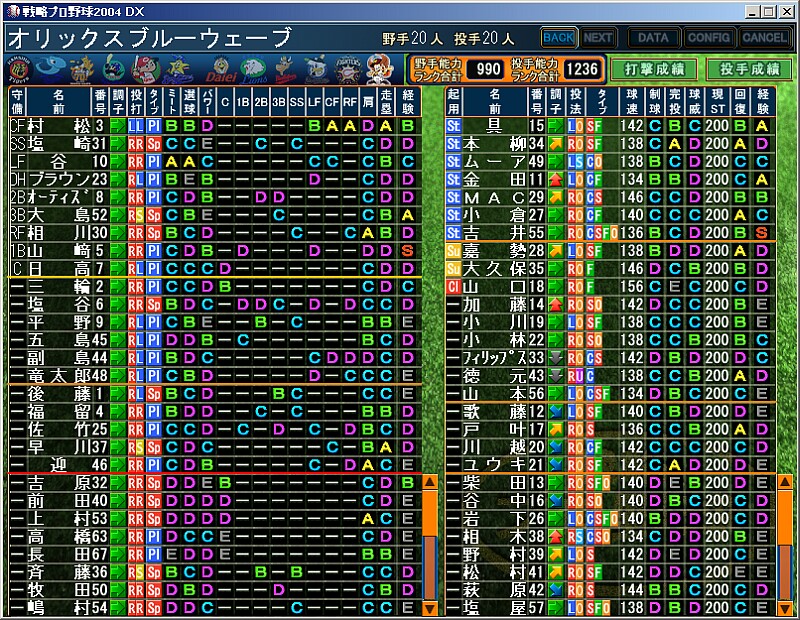Click the 回復 column header in pitcher table
The image size is (800, 620).
click(740, 102)
